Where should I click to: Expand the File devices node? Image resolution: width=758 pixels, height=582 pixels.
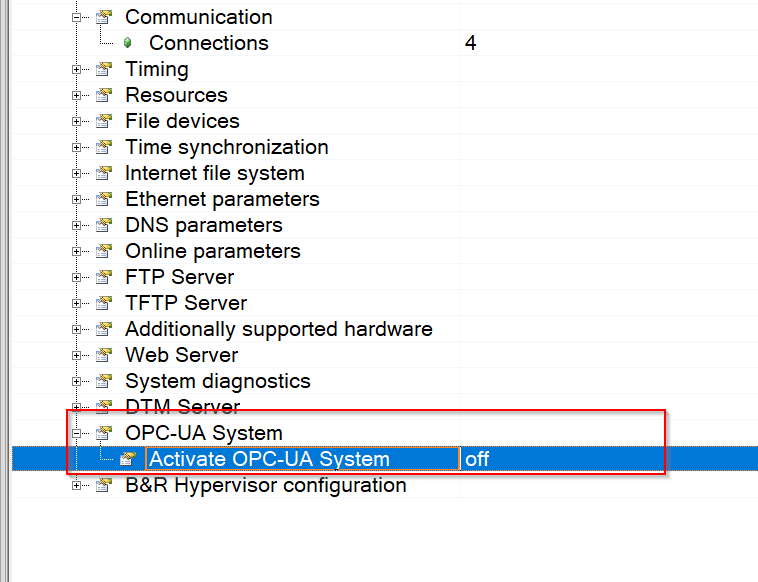click(76, 121)
